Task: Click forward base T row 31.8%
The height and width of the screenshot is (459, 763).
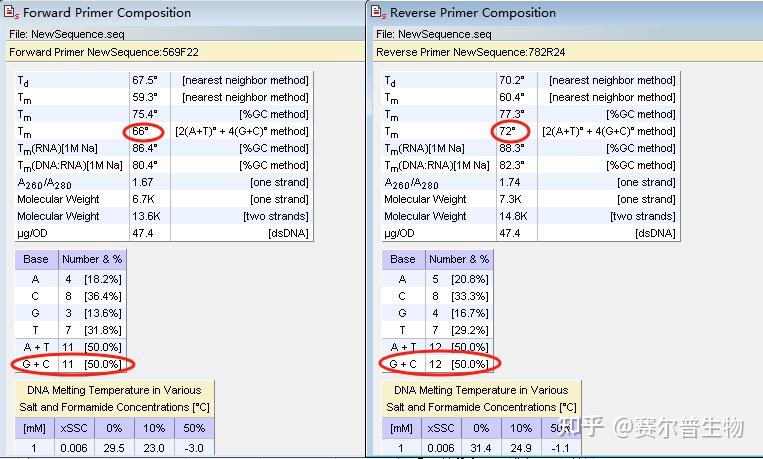Action: click(x=71, y=330)
